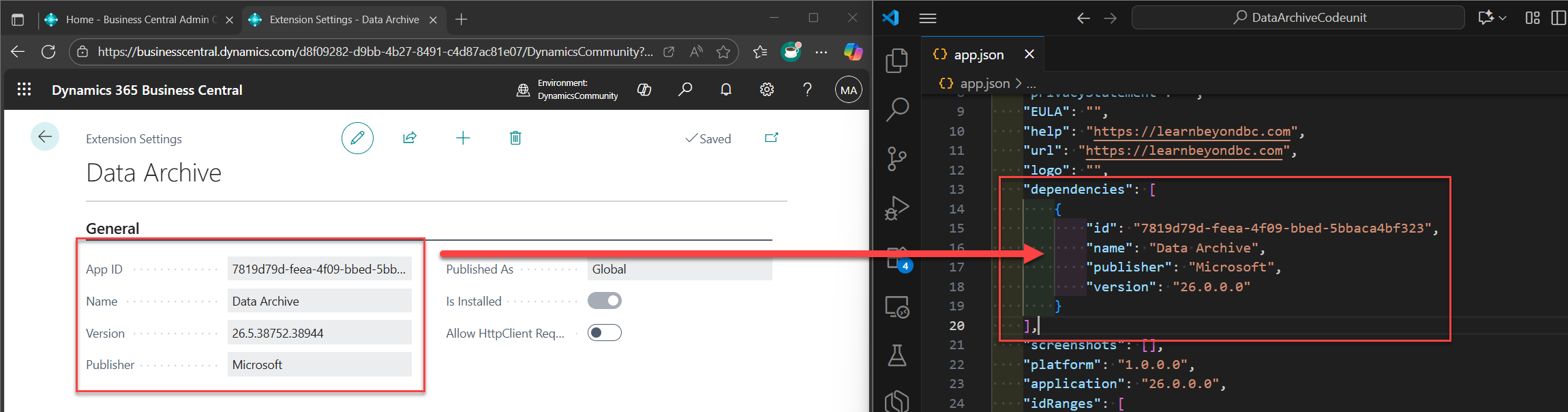The image size is (1568, 412).
Task: Click the Publisher field Microsoft
Action: (x=319, y=364)
